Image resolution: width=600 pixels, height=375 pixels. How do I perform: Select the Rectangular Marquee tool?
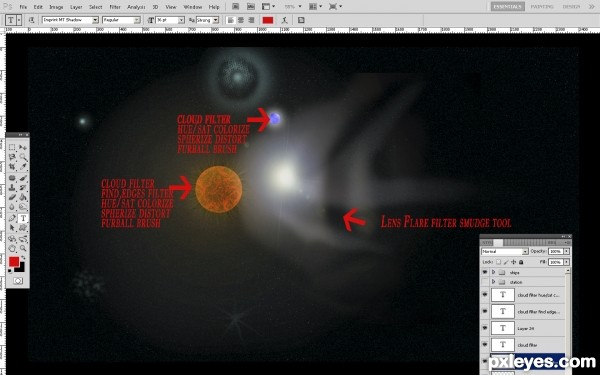(12, 147)
